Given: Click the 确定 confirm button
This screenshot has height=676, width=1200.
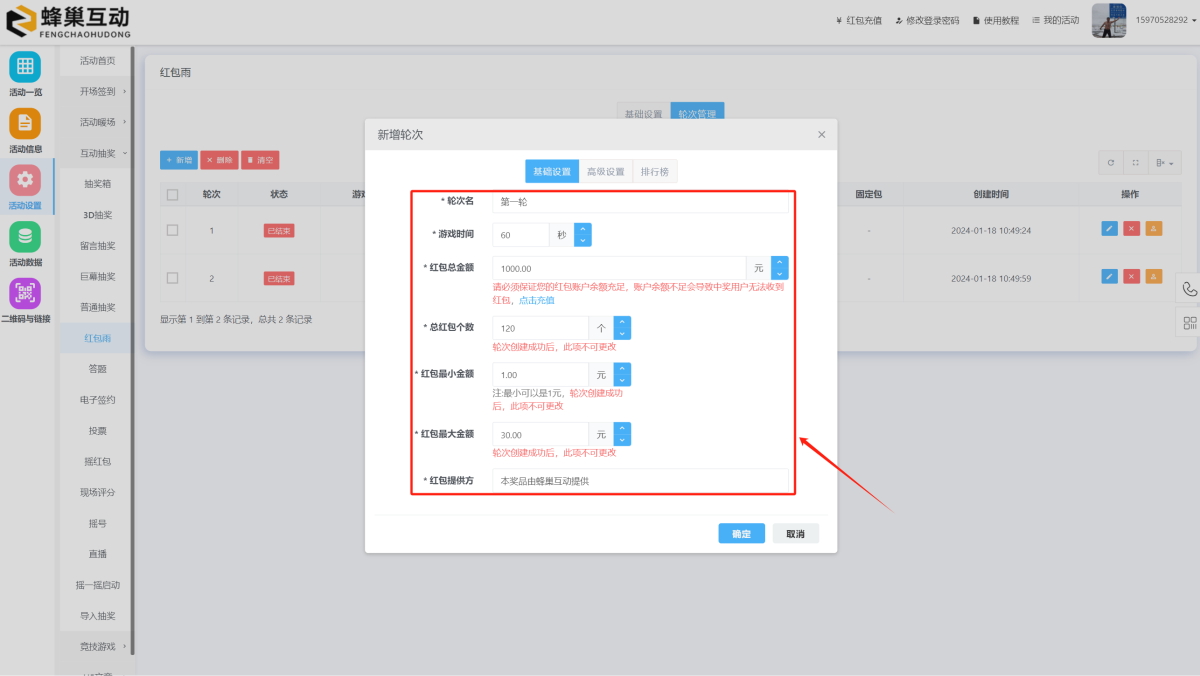Looking at the screenshot, I should pyautogui.click(x=741, y=534).
